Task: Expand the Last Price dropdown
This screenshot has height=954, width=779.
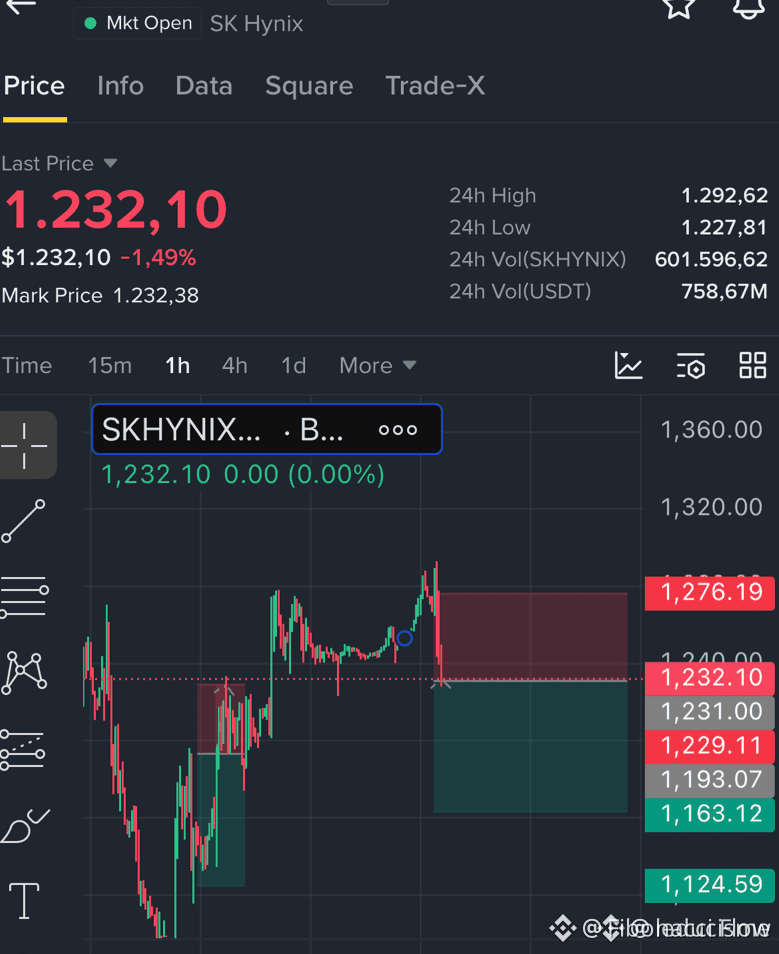Action: click(x=59, y=164)
